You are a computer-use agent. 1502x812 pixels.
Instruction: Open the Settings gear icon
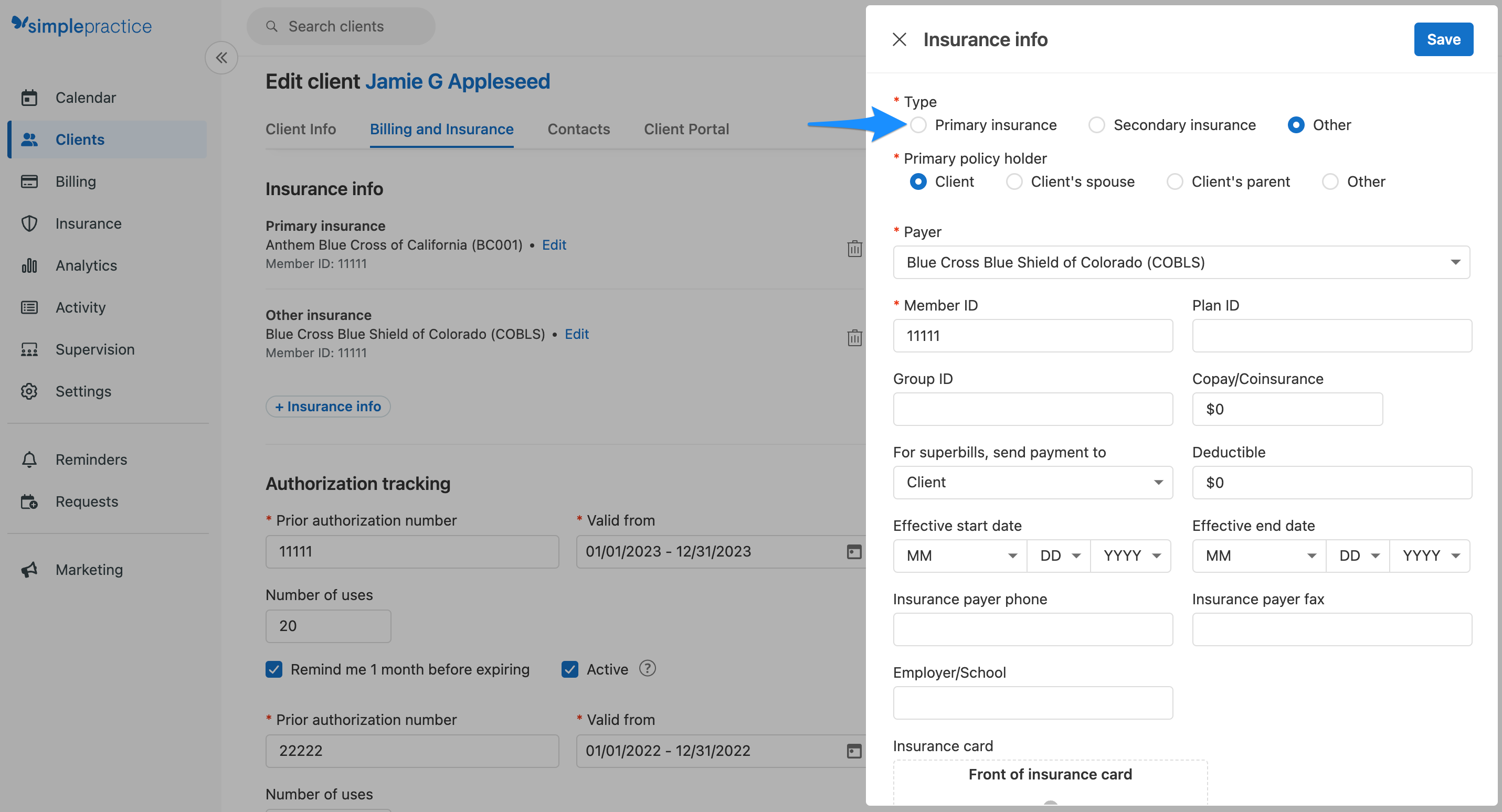click(x=29, y=391)
